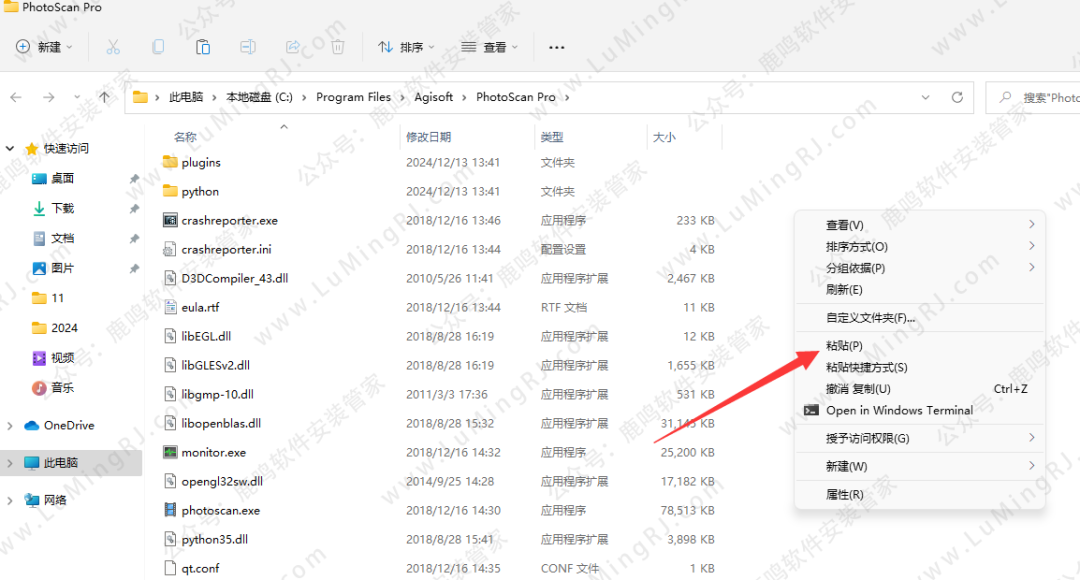Screen dimensions: 1080x580
Task: Click the Delete trash icon in toolbar
Action: (x=338, y=47)
